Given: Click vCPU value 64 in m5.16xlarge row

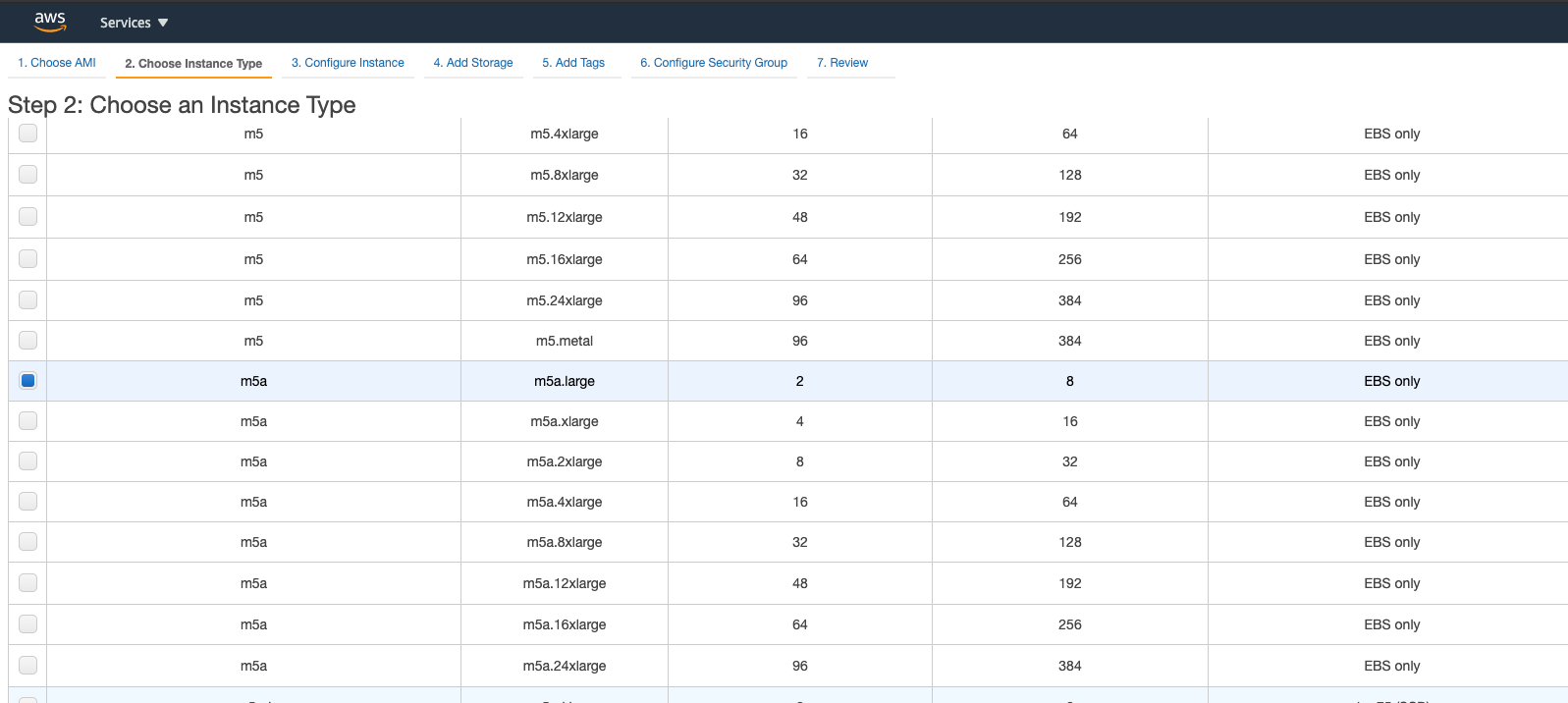Looking at the screenshot, I should (800, 259).
